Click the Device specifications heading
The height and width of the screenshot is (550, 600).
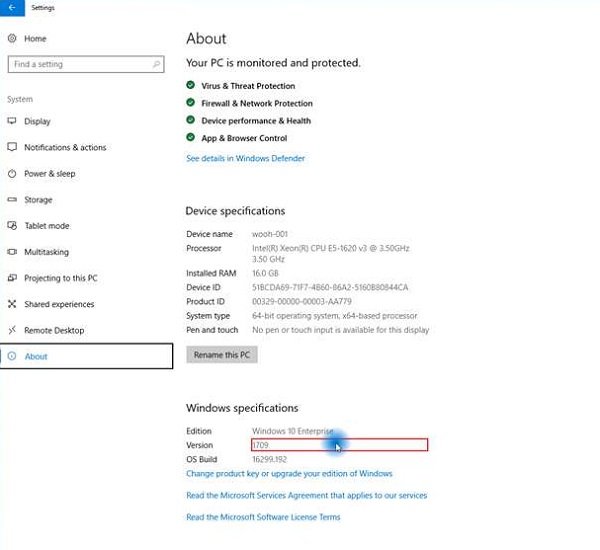click(235, 211)
